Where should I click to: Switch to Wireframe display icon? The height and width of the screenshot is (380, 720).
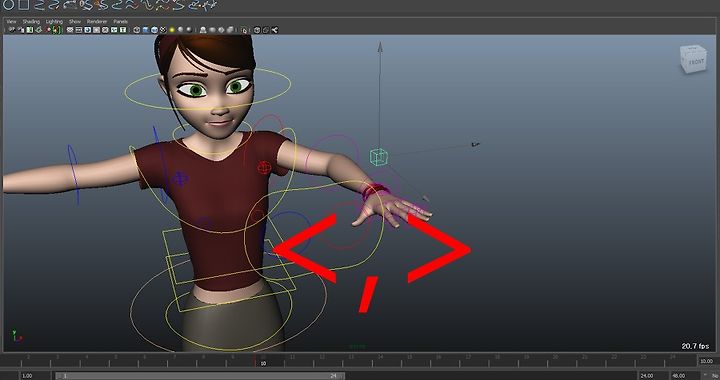tap(137, 30)
